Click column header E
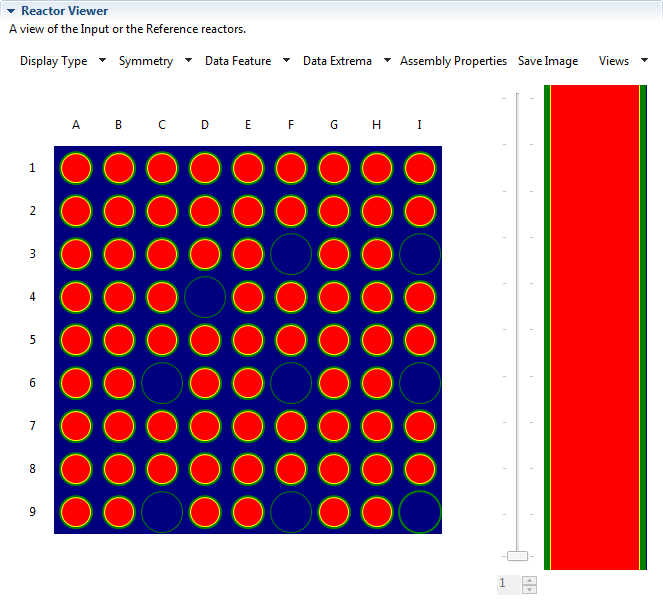 click(248, 125)
